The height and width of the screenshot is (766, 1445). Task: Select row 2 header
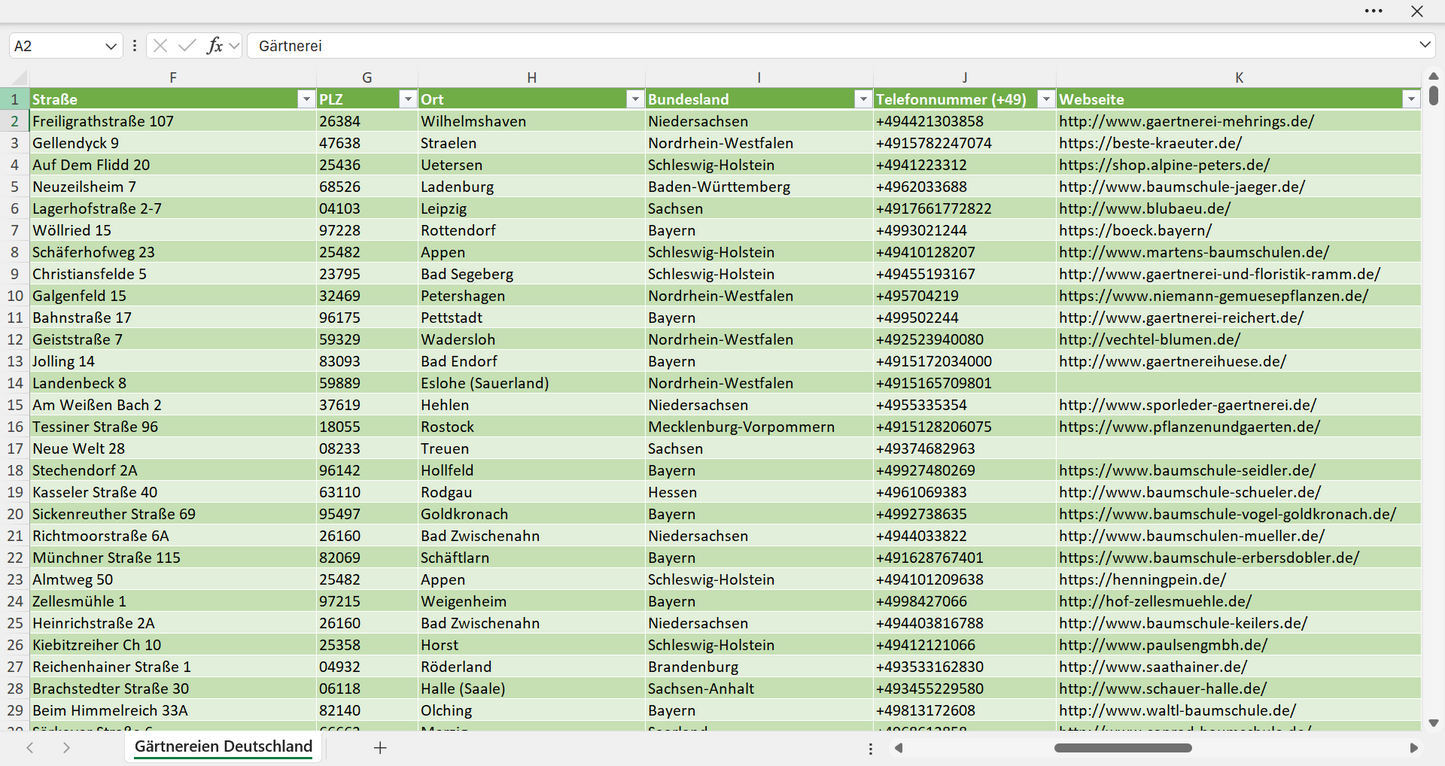tap(15, 121)
